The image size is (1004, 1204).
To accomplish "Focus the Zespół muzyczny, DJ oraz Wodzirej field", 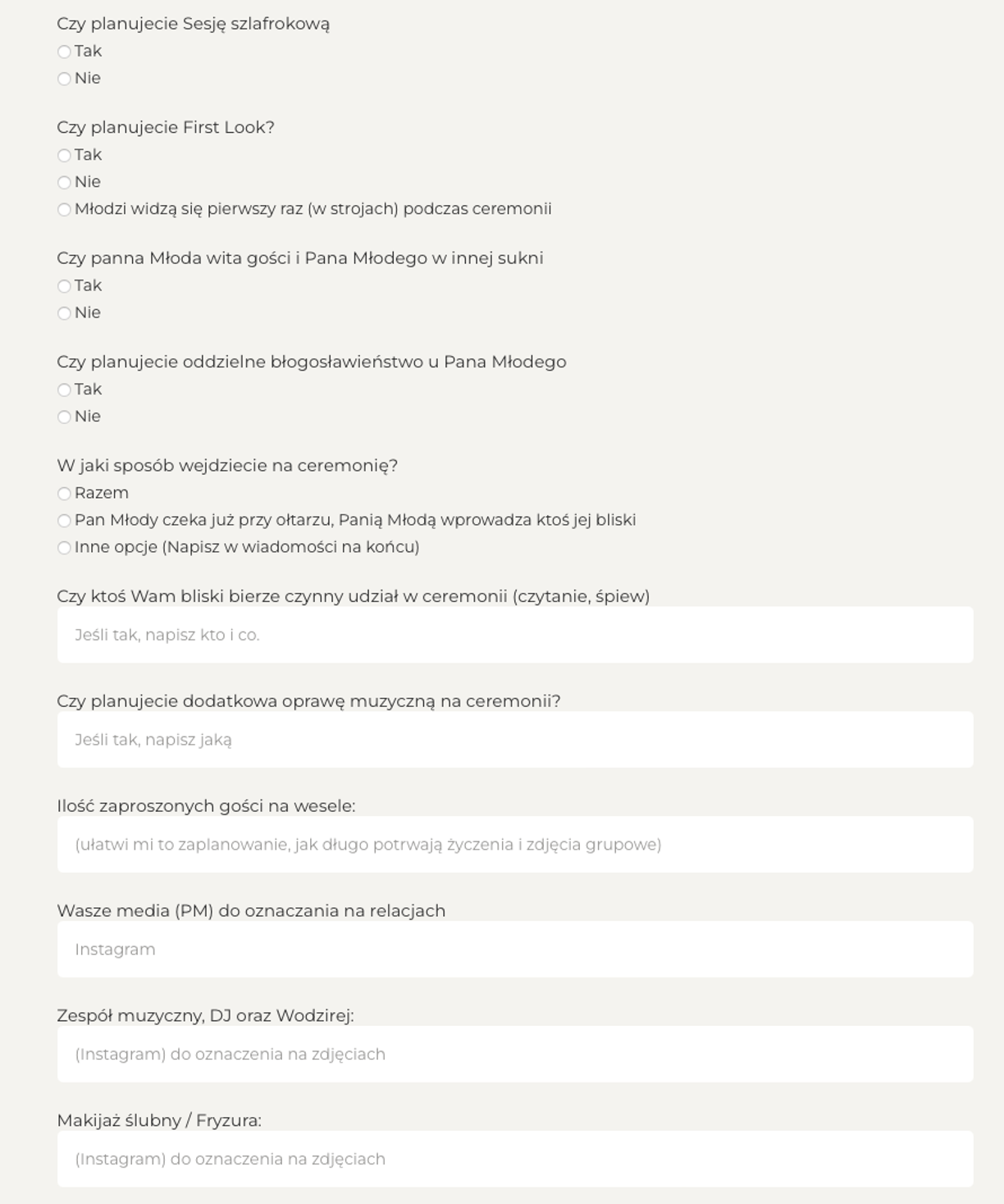I will click(515, 1054).
